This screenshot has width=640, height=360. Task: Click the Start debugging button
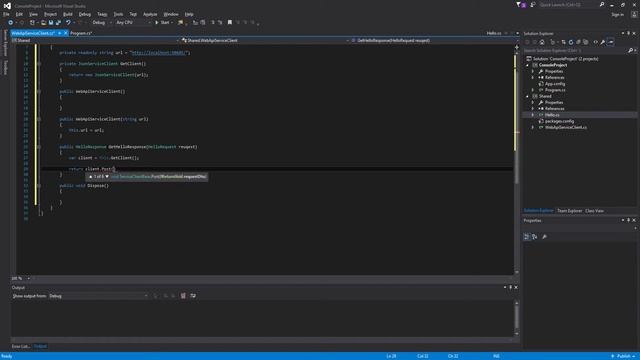164,22
